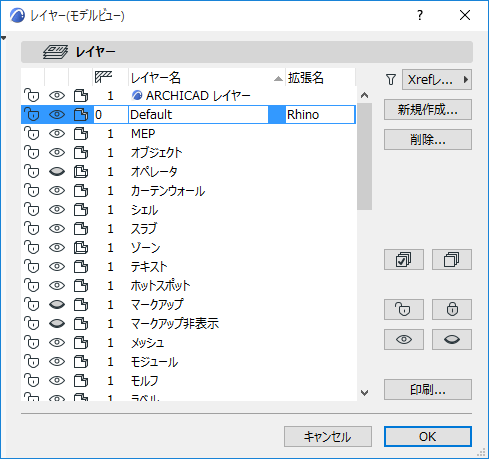Hide the スラブ layer

pos(57,229)
